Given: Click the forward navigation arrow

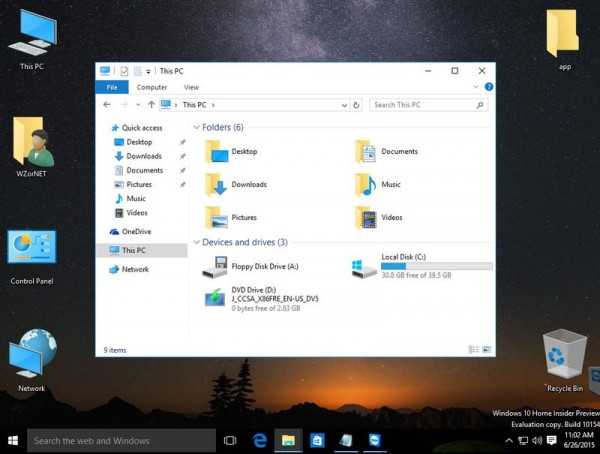Looking at the screenshot, I should 124,105.
